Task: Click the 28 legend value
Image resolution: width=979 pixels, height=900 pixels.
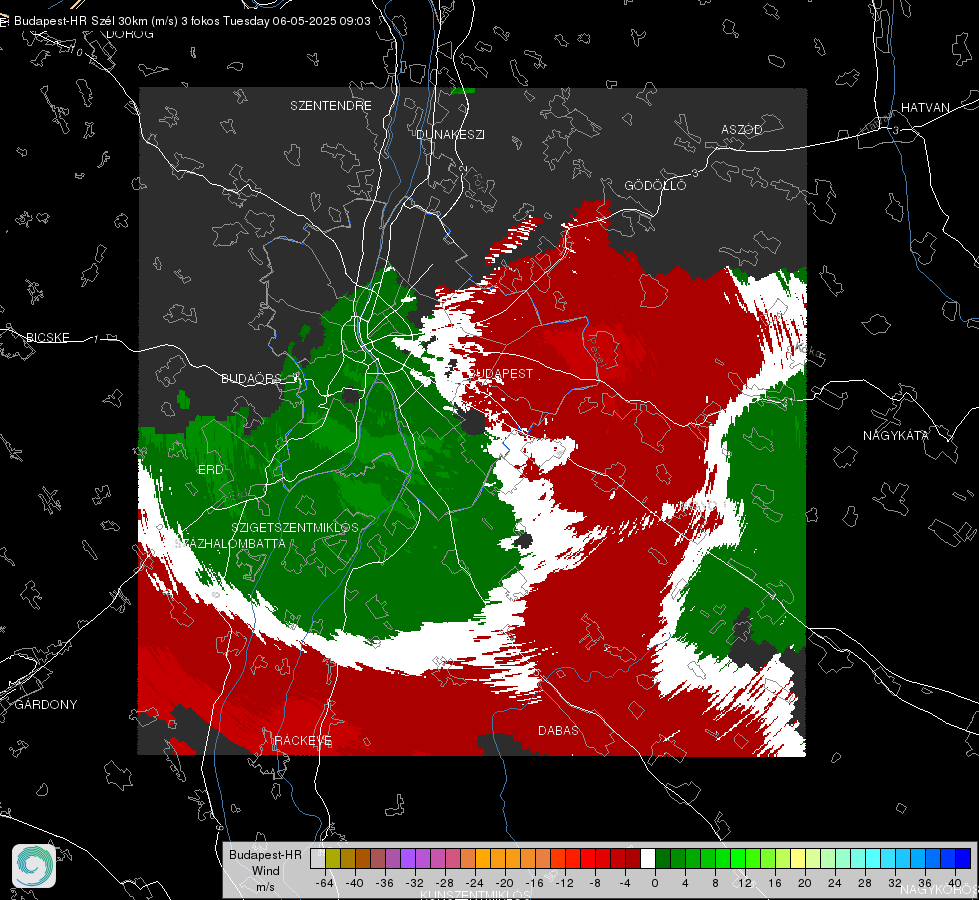Action: pos(865,883)
